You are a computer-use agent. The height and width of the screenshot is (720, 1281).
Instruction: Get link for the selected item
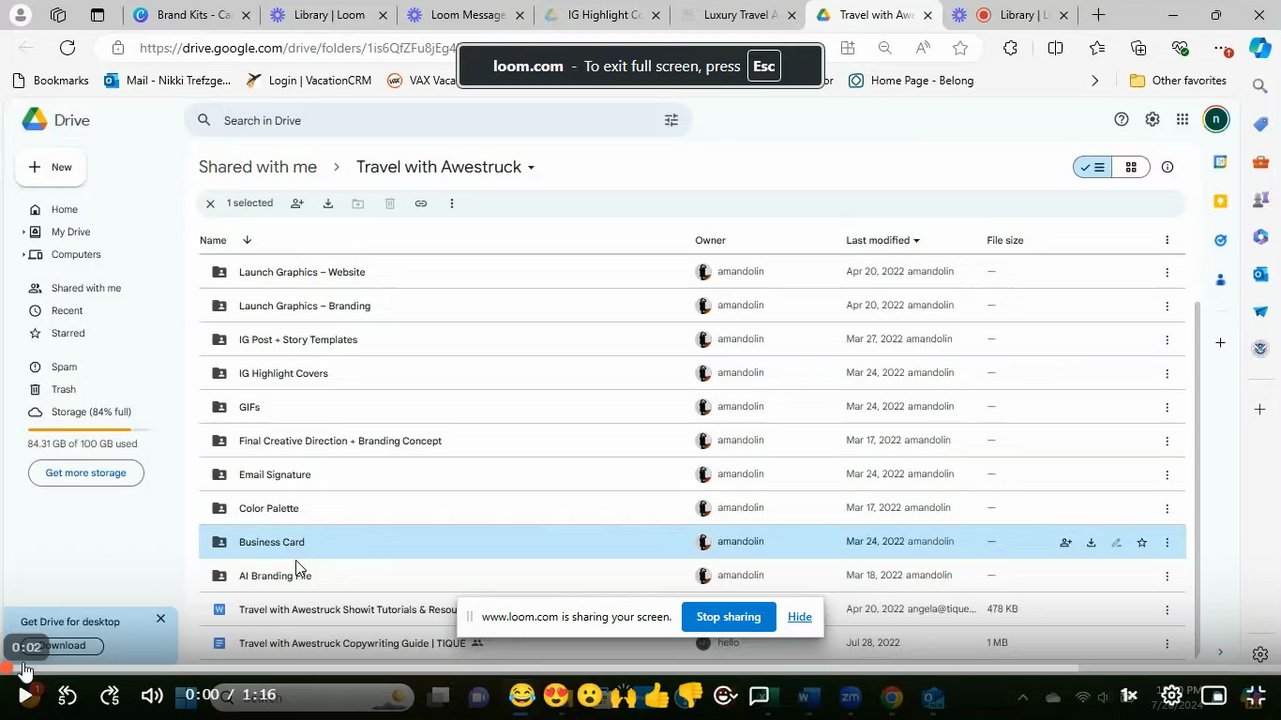pos(421,204)
